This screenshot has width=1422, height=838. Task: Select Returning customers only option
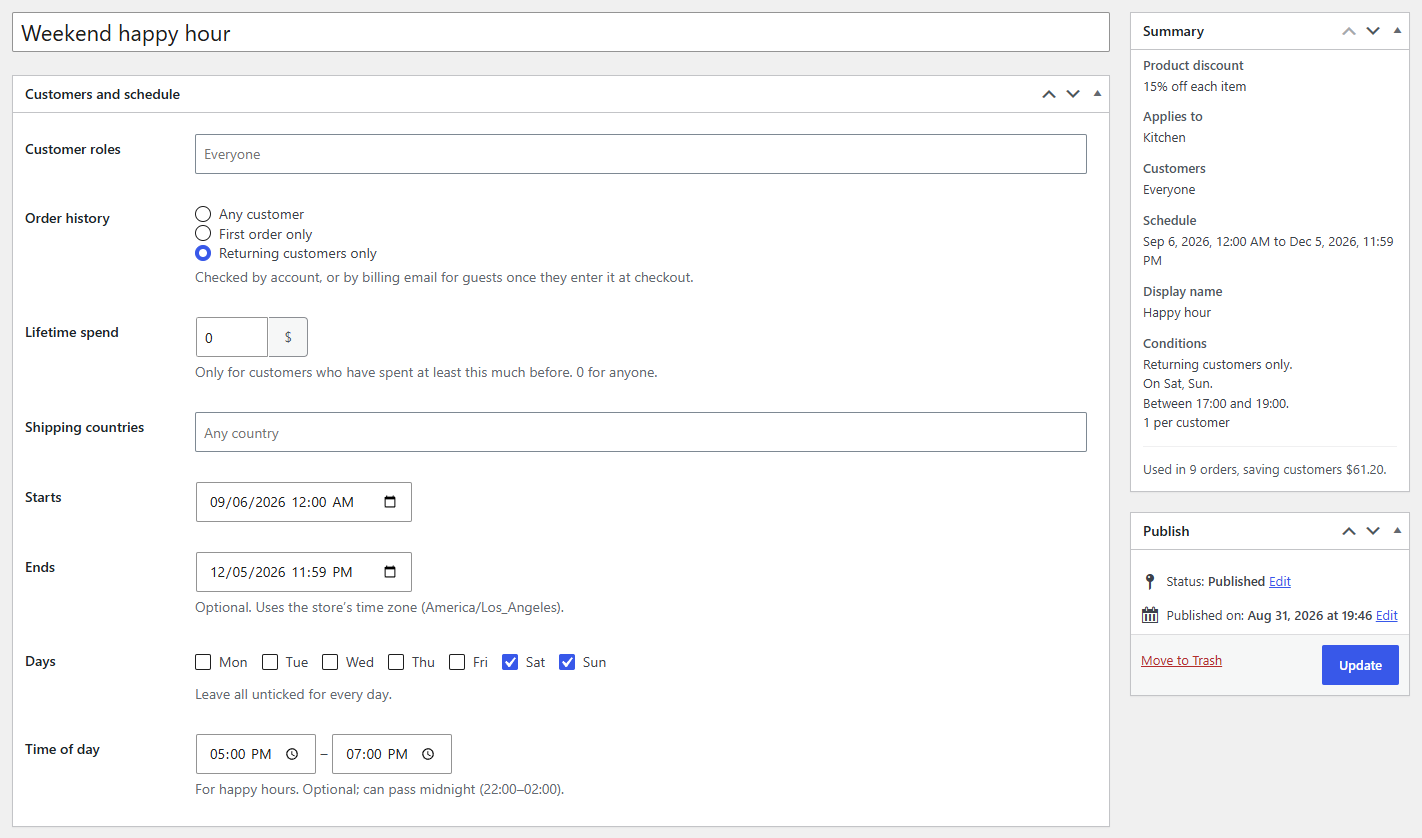(x=203, y=253)
